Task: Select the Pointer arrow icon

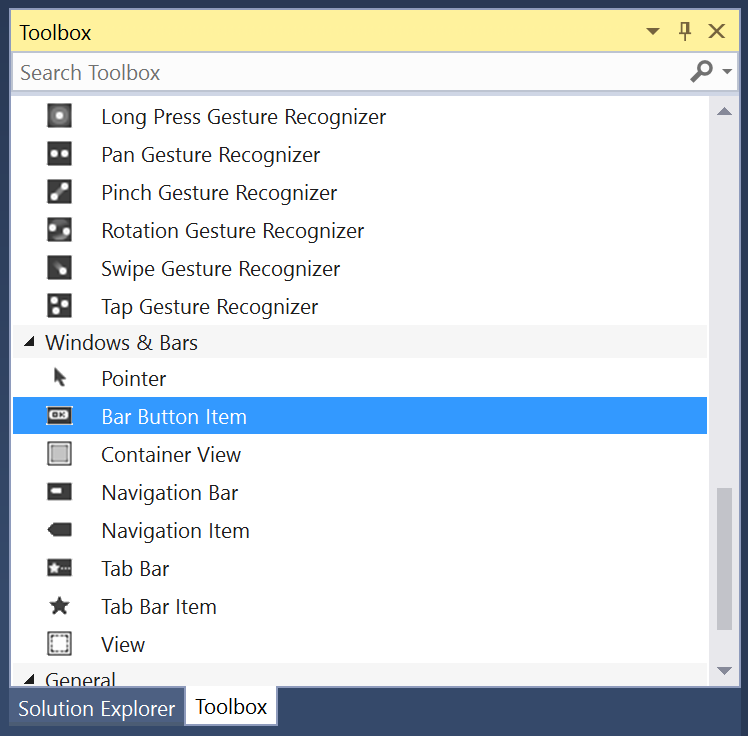Action: point(60,377)
